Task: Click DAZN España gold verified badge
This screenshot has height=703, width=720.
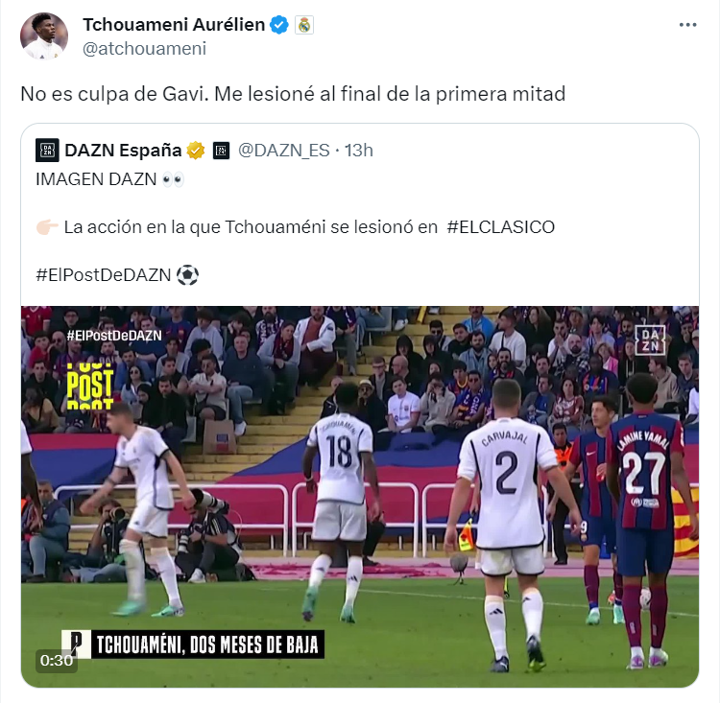Action: click(x=196, y=151)
